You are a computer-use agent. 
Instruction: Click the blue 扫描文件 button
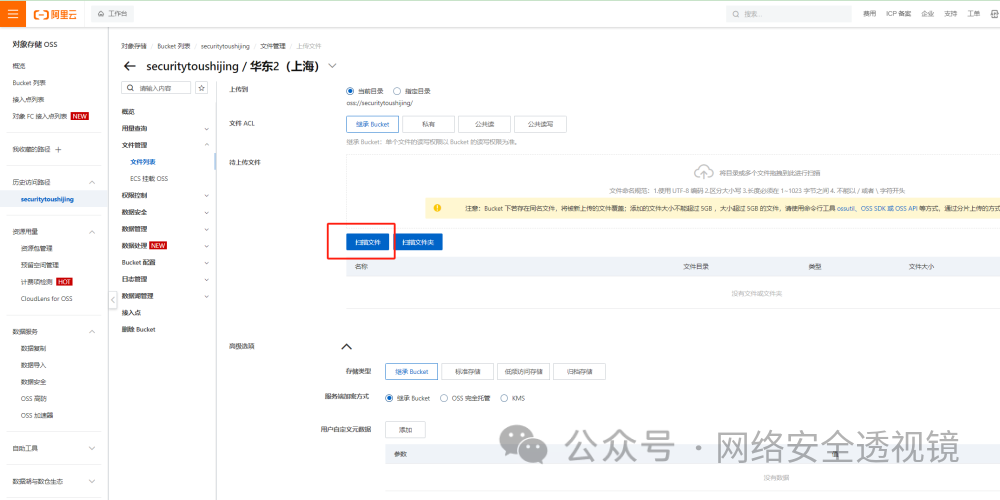[x=367, y=242]
